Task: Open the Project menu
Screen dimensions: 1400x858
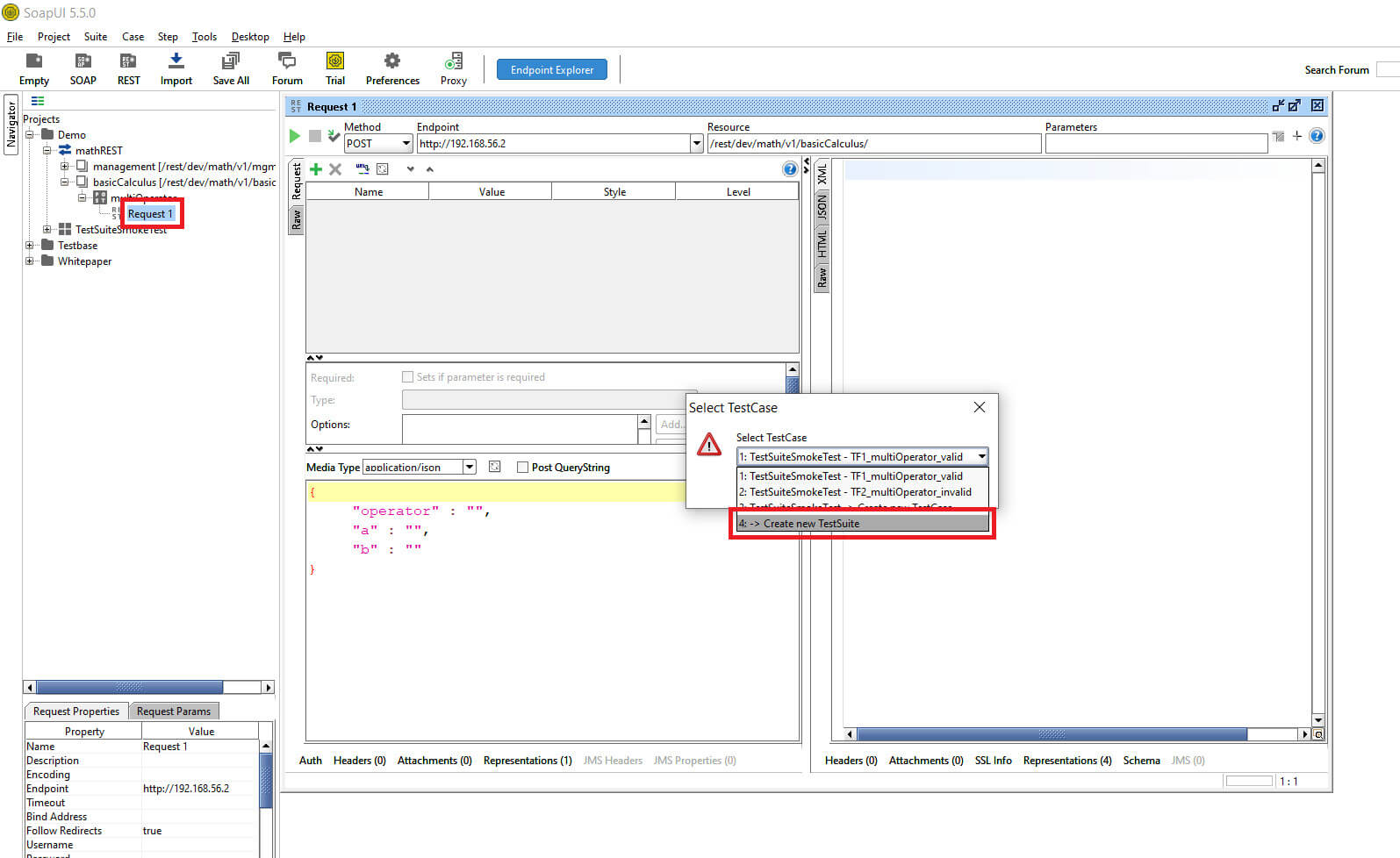Action: click(54, 37)
